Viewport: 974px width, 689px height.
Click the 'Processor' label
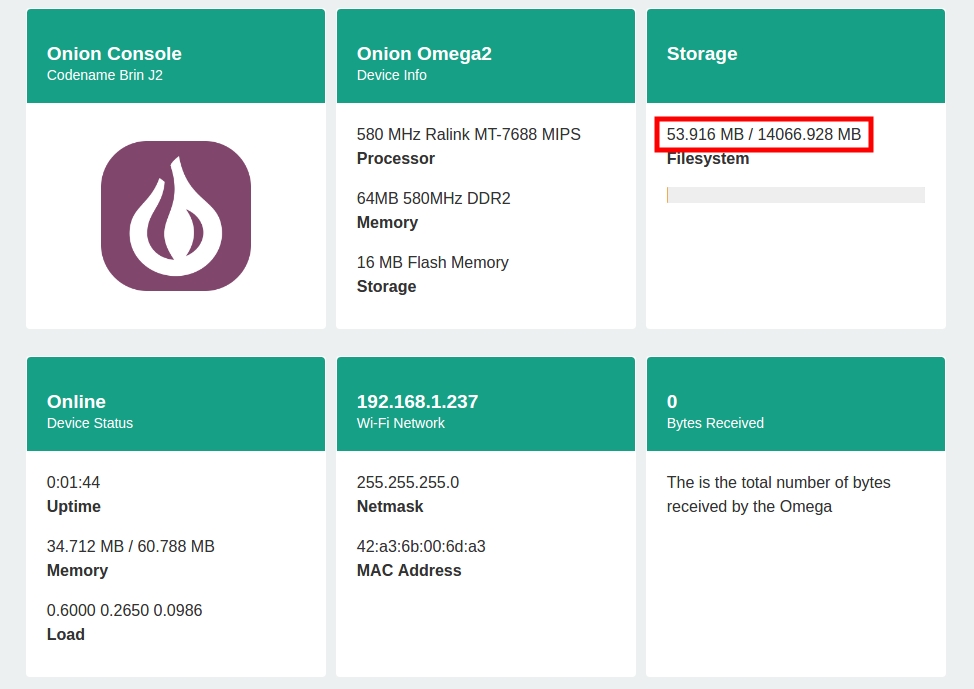(396, 158)
